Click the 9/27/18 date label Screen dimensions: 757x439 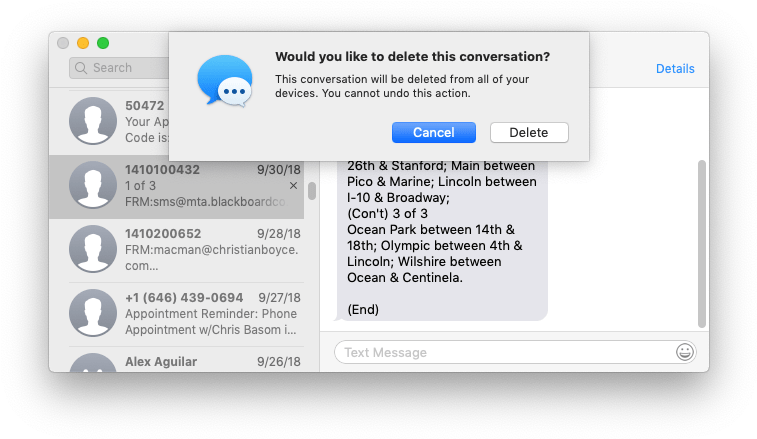point(279,297)
